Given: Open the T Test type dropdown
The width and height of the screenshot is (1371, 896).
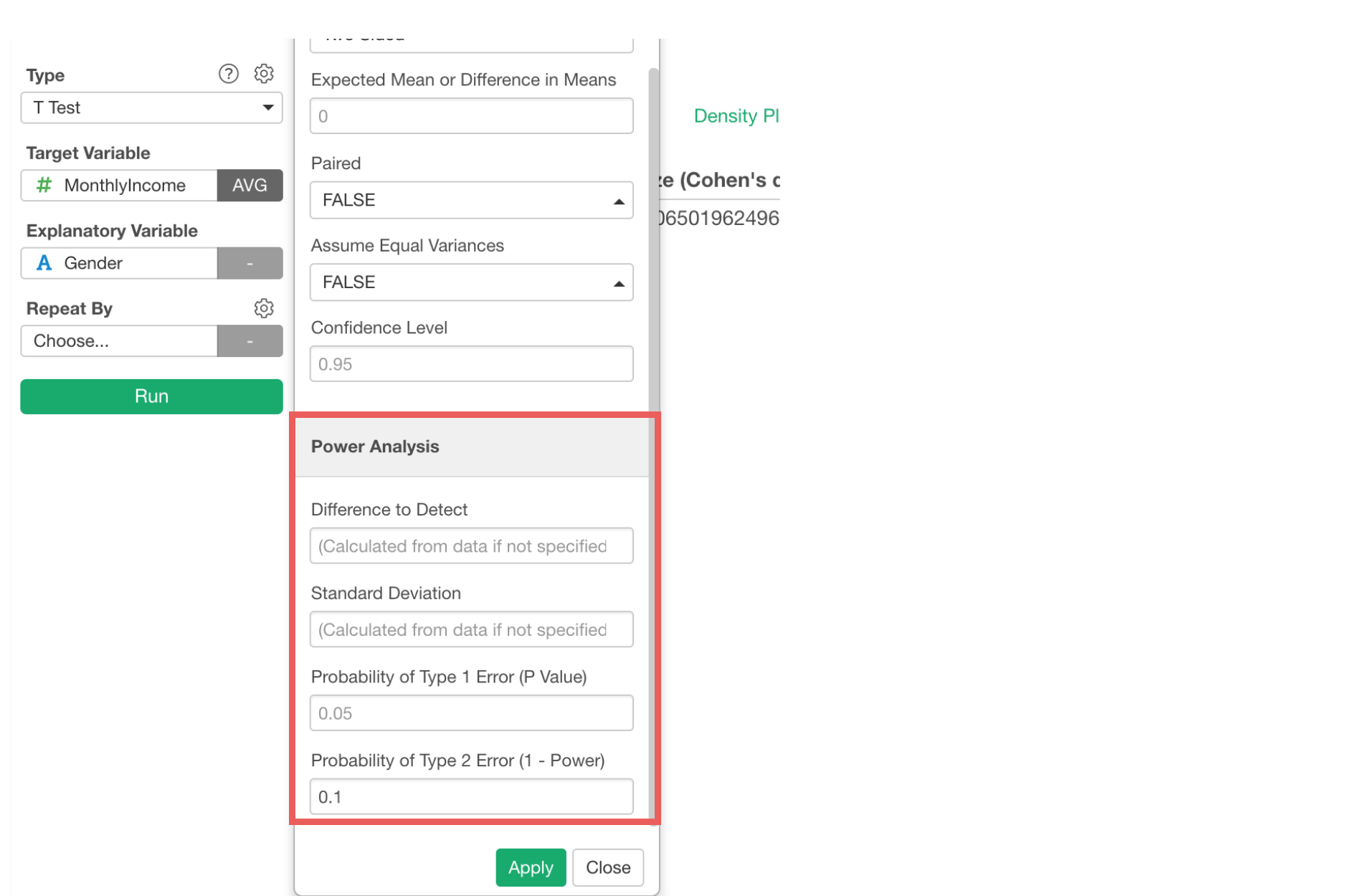Looking at the screenshot, I should tap(151, 108).
